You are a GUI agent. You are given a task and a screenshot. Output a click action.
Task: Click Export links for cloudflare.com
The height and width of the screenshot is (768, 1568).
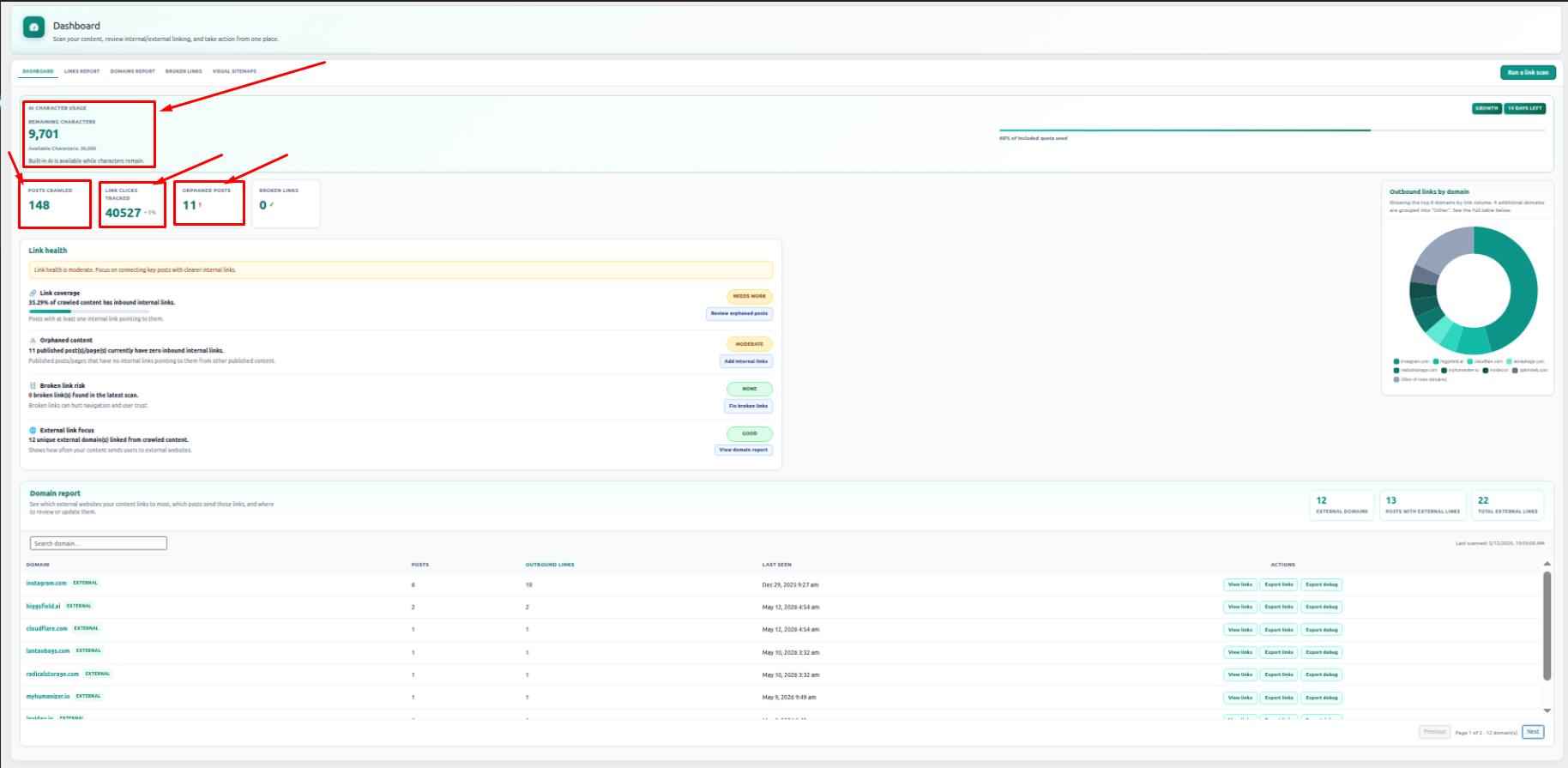[x=1279, y=630]
